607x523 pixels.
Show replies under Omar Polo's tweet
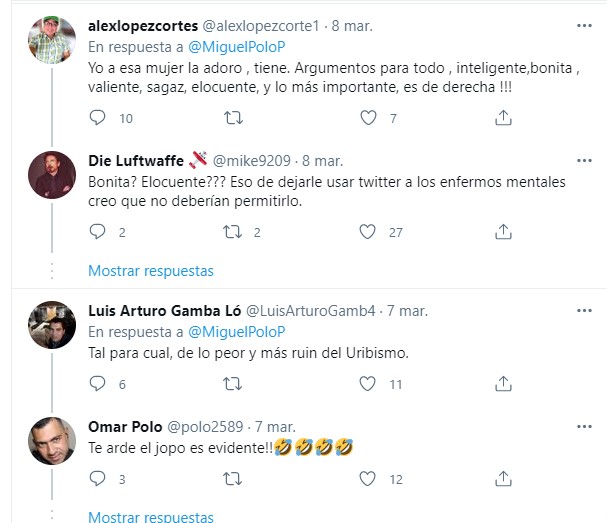click(150, 517)
